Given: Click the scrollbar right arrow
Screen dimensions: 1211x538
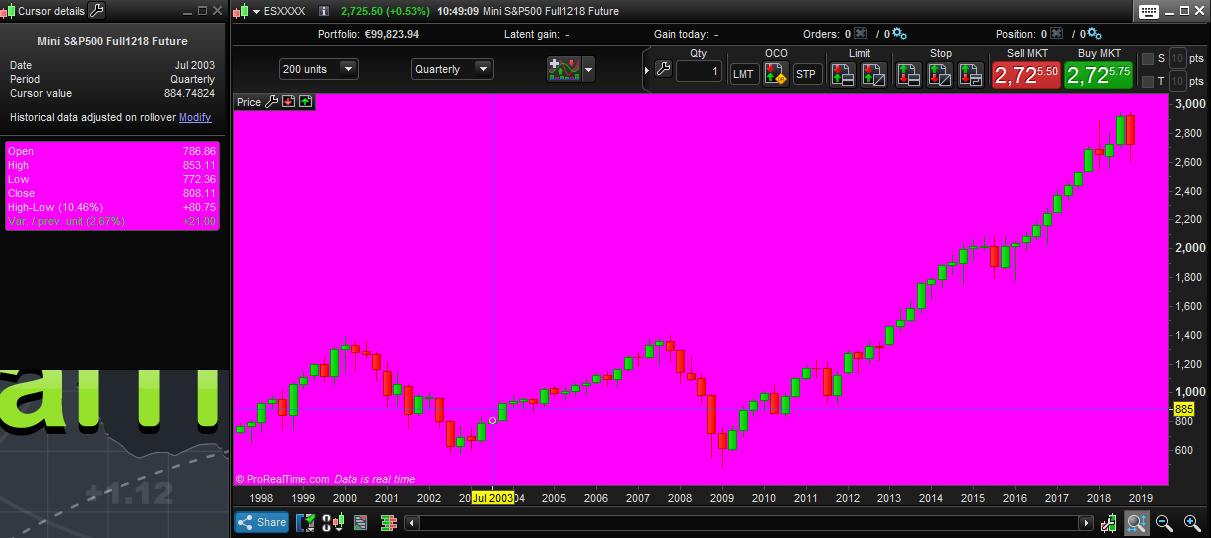Looking at the screenshot, I should coord(1085,523).
